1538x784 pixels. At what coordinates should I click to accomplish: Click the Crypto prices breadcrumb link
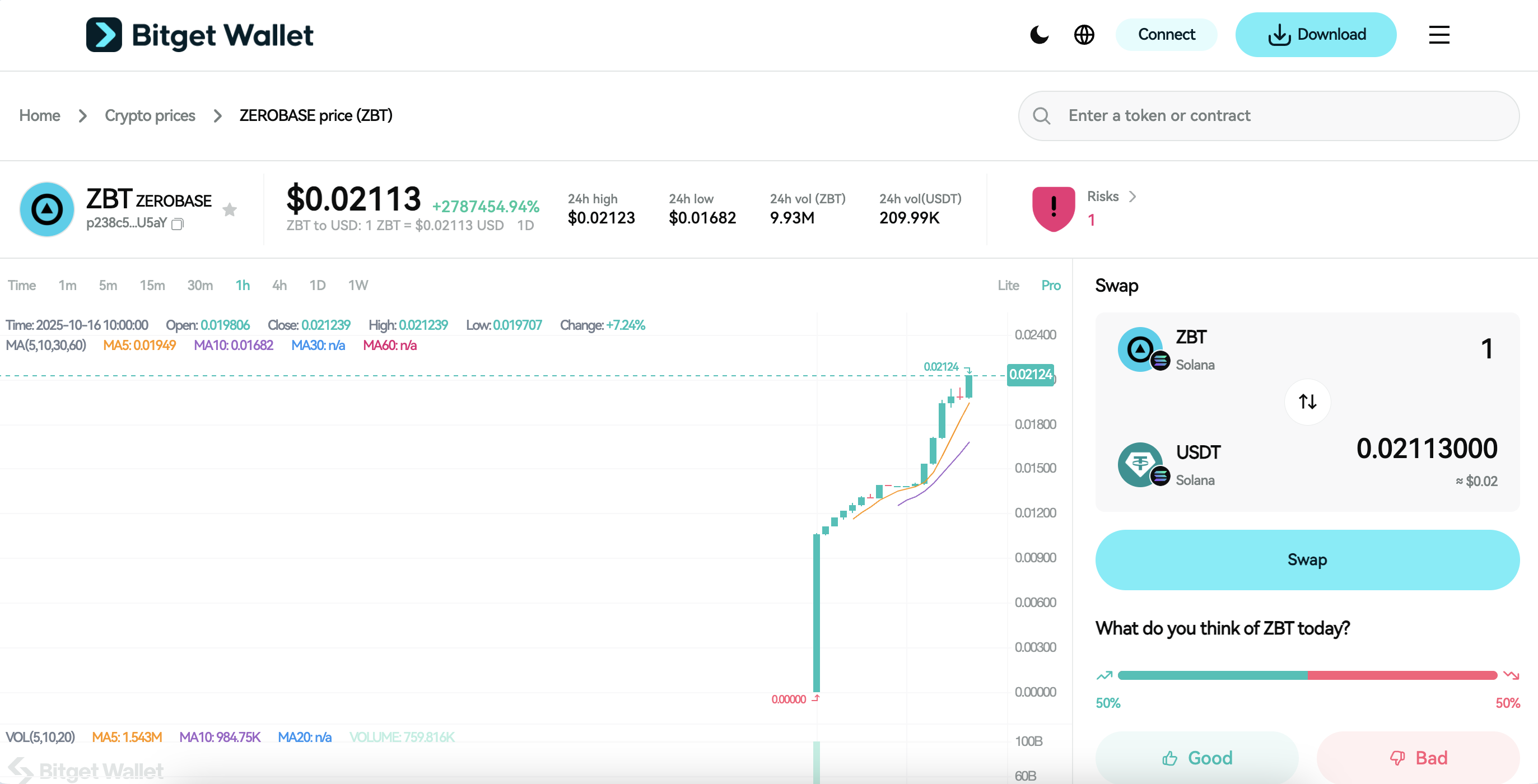pos(150,115)
